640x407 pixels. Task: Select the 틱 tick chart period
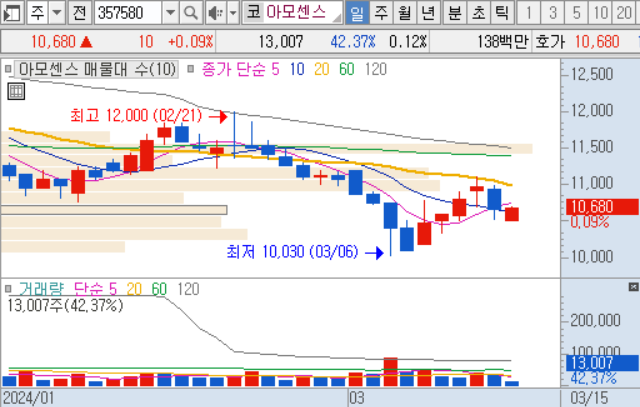pyautogui.click(x=502, y=13)
